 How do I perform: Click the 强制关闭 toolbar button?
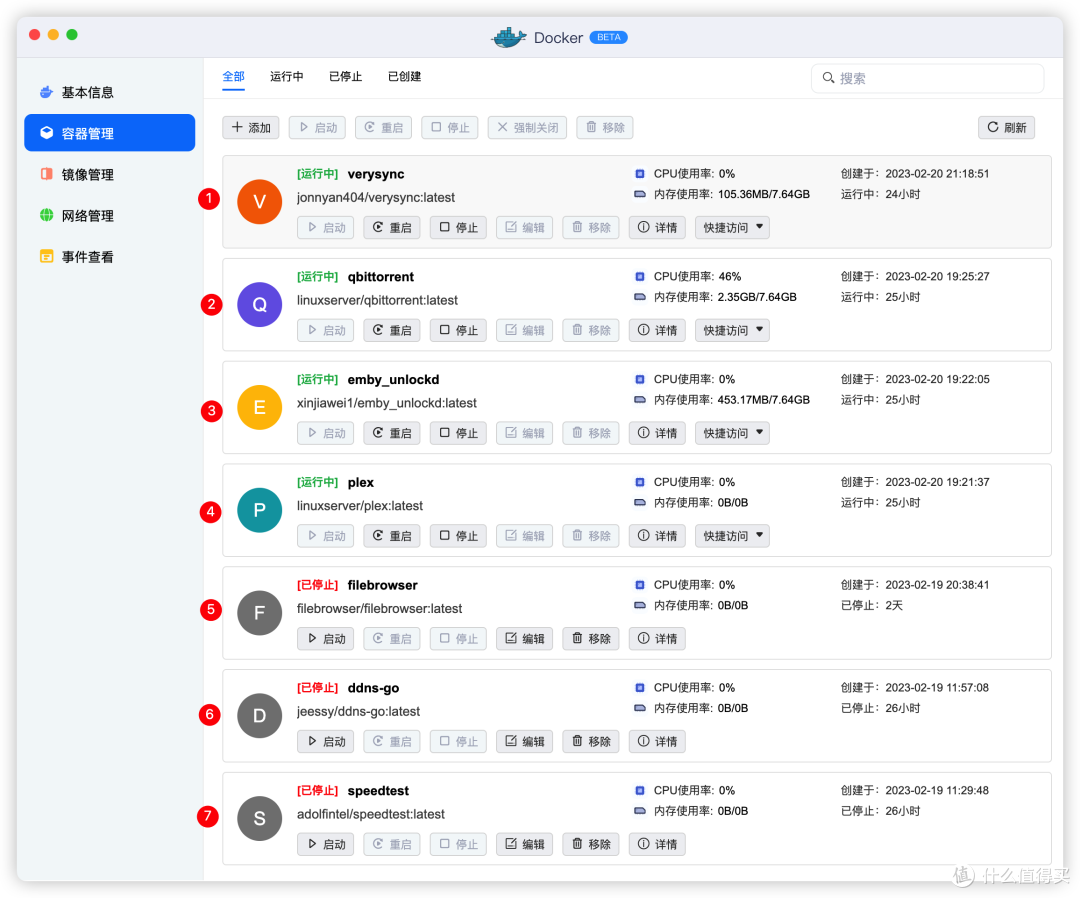click(528, 127)
